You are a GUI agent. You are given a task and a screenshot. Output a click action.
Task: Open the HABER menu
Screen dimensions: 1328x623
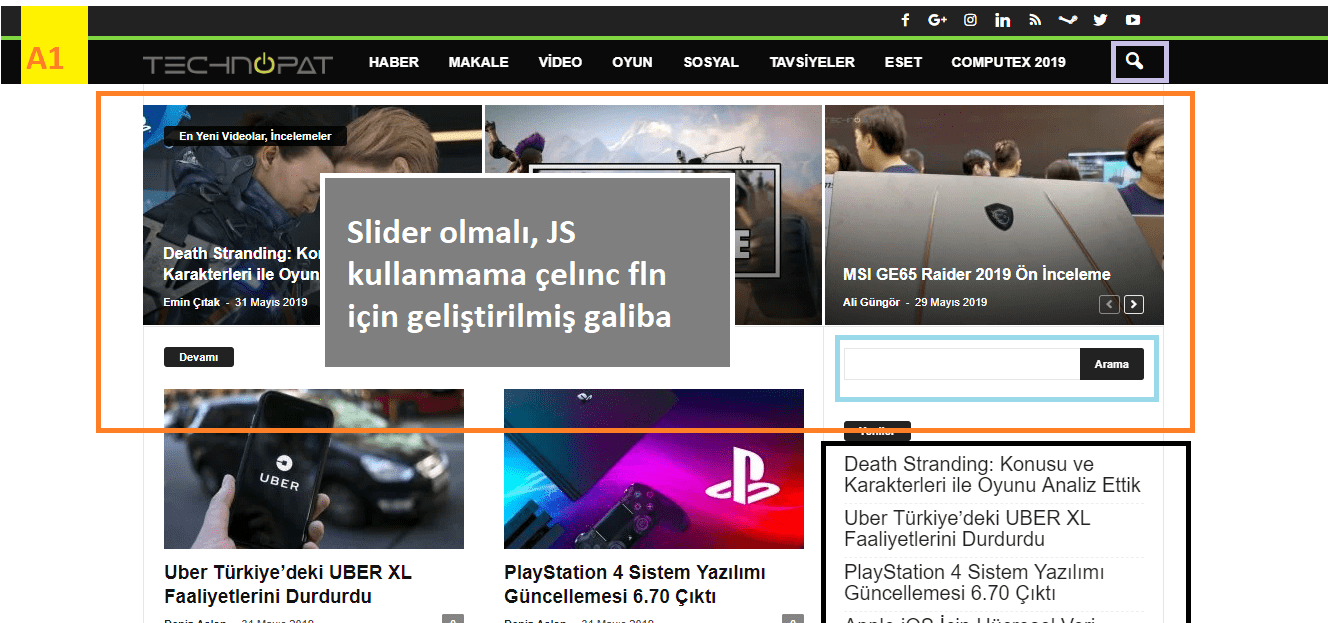(x=394, y=62)
